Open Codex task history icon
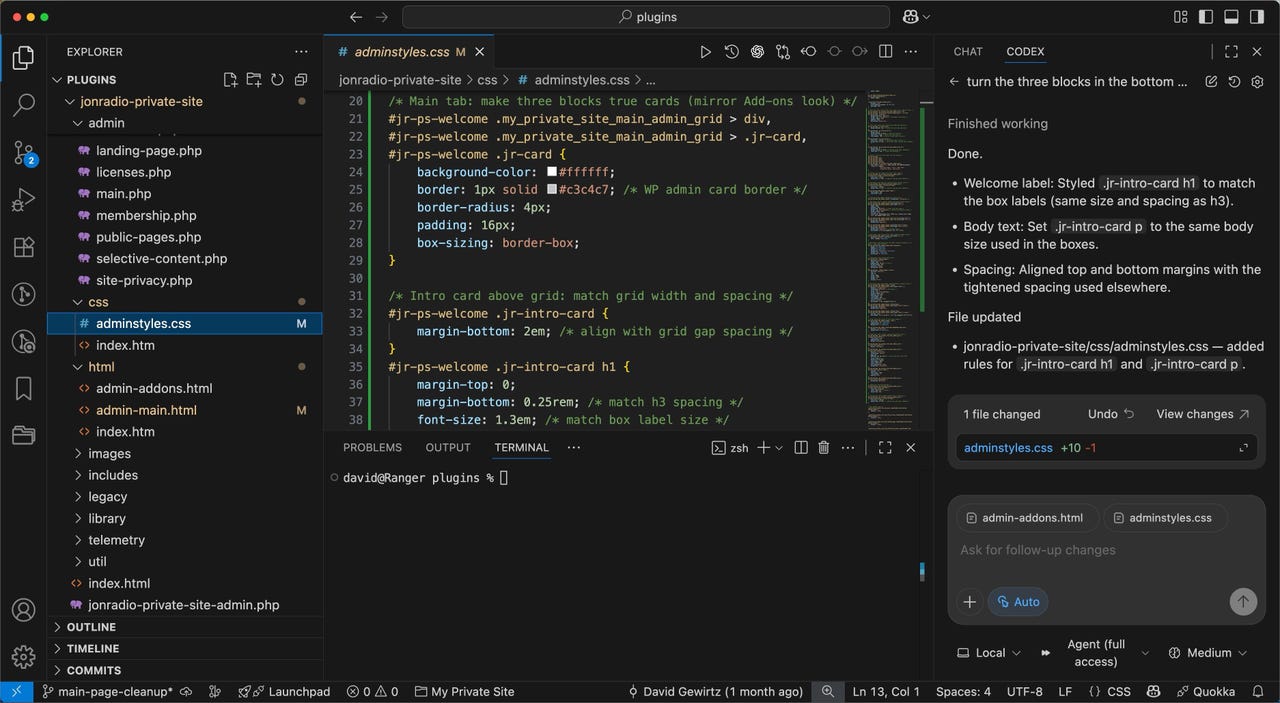This screenshot has height=703, width=1280. [x=1234, y=82]
